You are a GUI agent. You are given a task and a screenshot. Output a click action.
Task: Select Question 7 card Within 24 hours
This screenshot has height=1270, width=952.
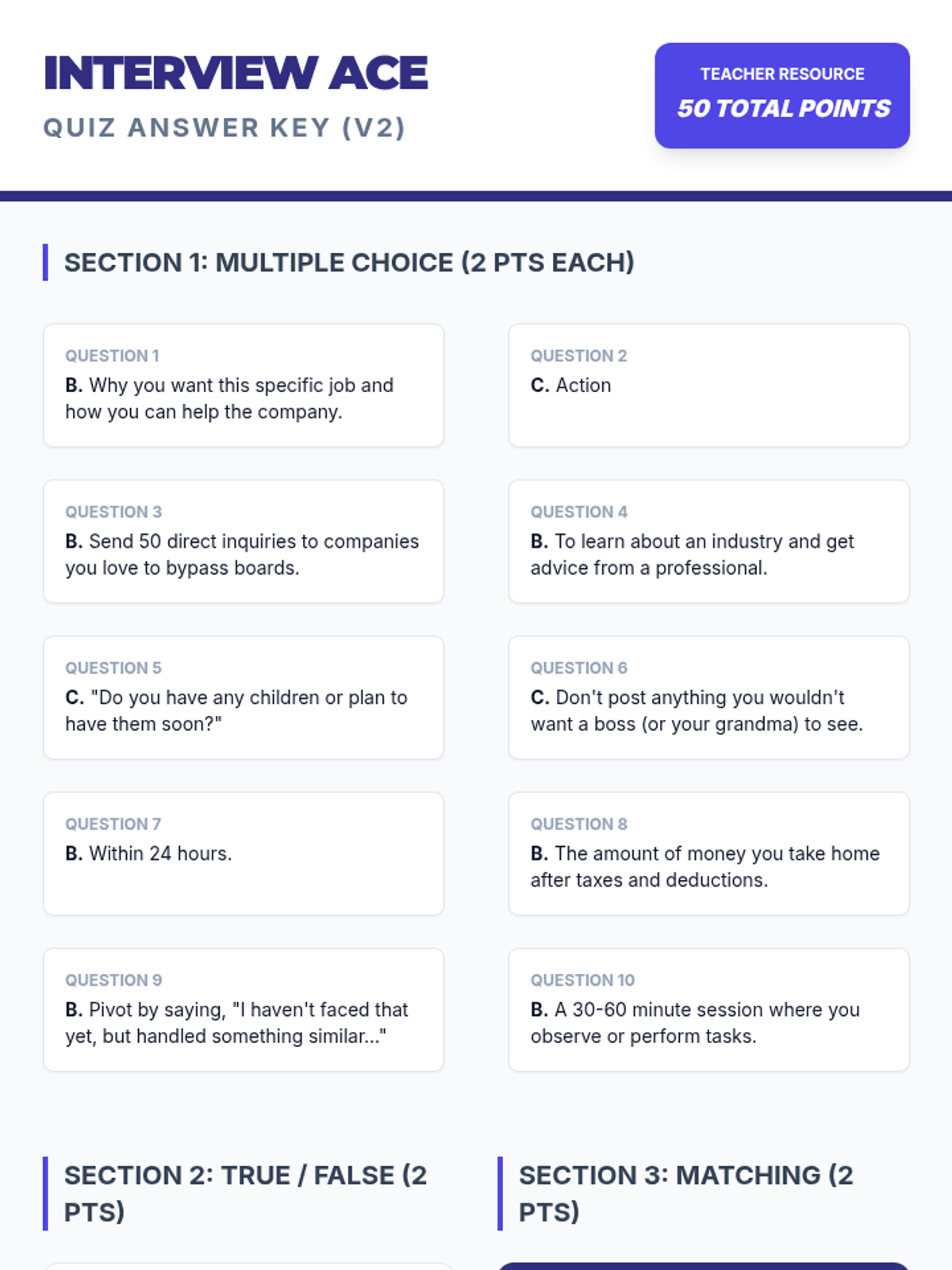click(x=244, y=853)
